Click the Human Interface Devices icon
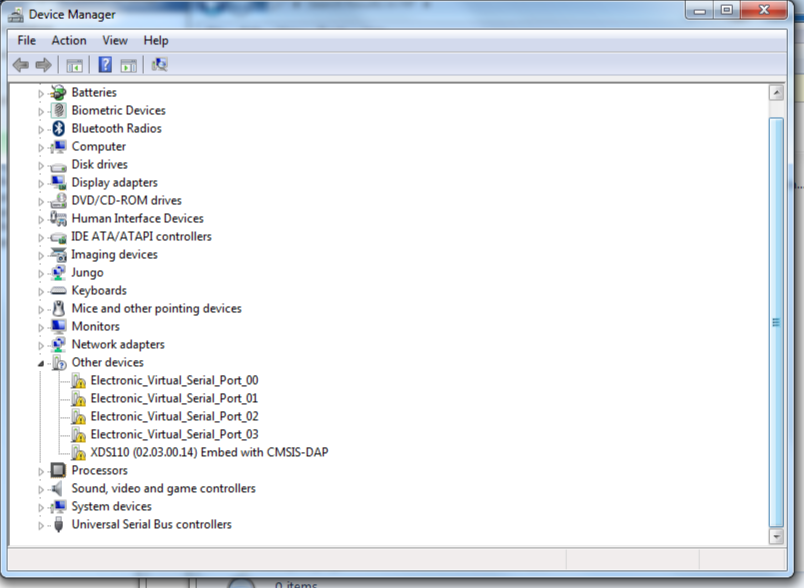The width and height of the screenshot is (804, 588). (x=58, y=218)
